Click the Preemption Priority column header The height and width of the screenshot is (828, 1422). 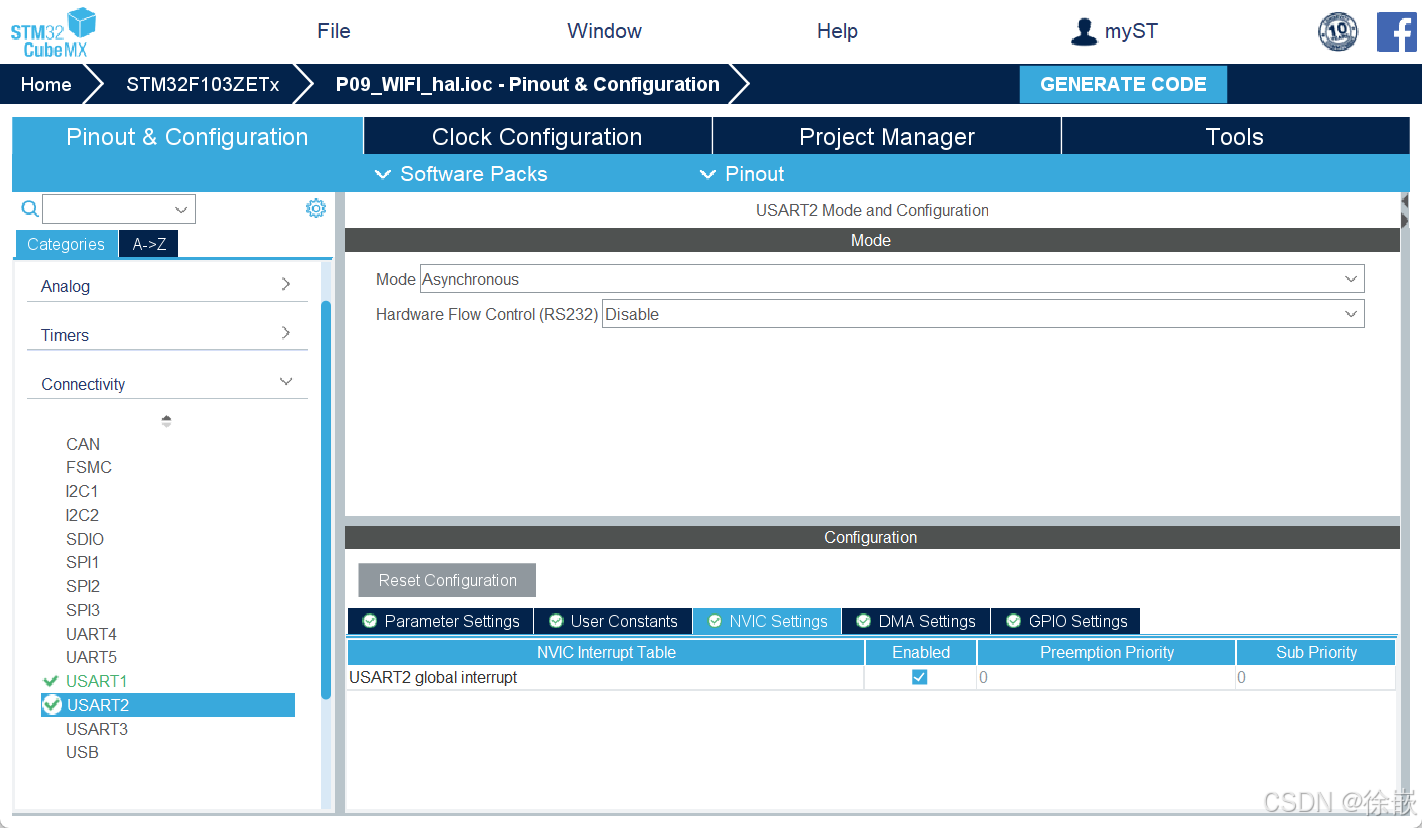click(1107, 652)
